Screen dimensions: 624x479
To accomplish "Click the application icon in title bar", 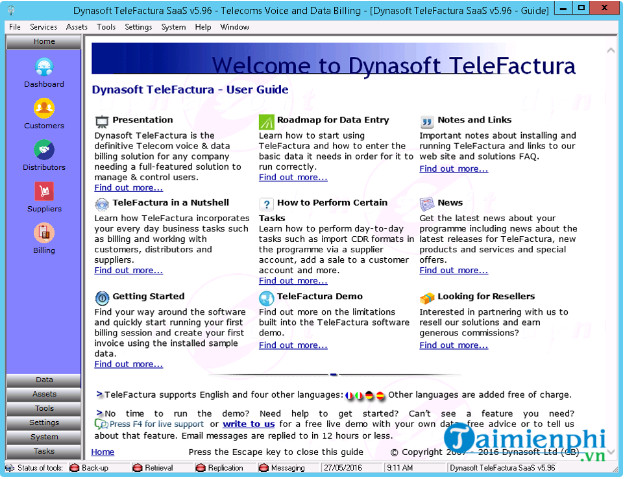I will pyautogui.click(x=11, y=10).
